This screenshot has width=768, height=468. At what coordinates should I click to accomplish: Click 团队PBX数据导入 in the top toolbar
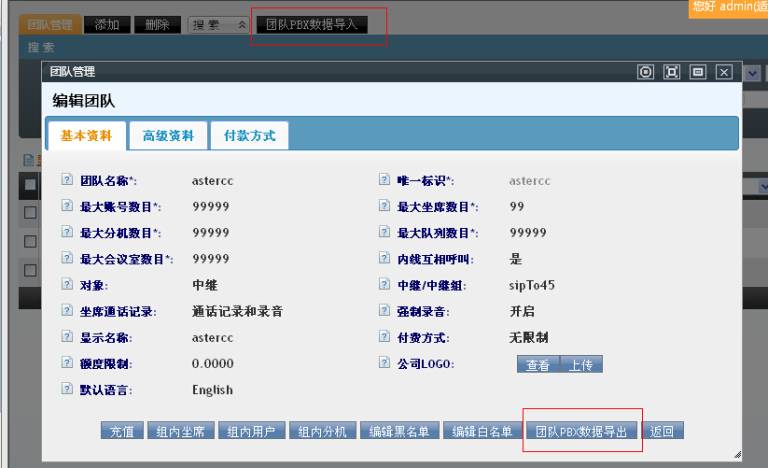click(316, 24)
